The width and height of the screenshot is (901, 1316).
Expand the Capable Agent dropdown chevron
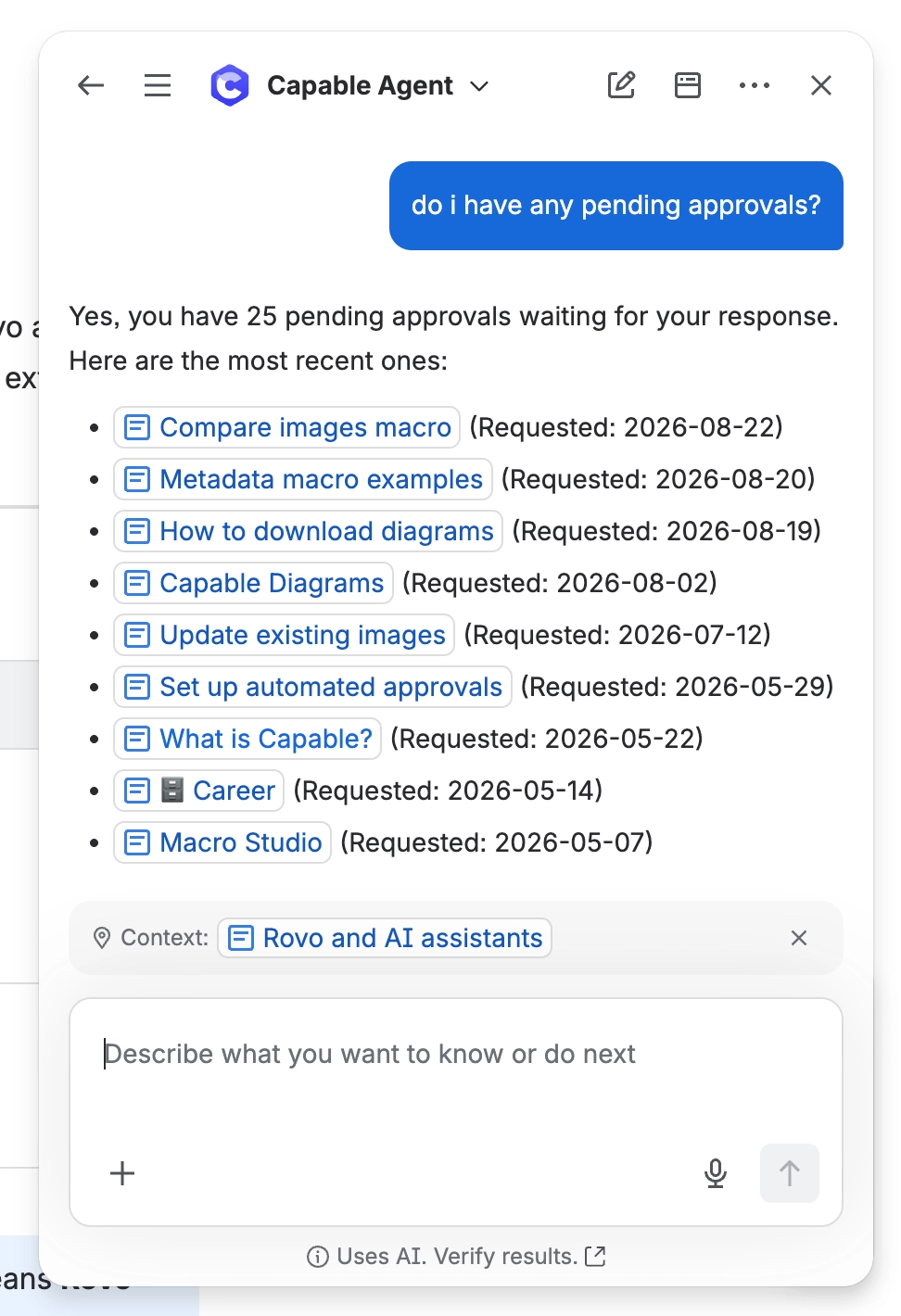(479, 86)
